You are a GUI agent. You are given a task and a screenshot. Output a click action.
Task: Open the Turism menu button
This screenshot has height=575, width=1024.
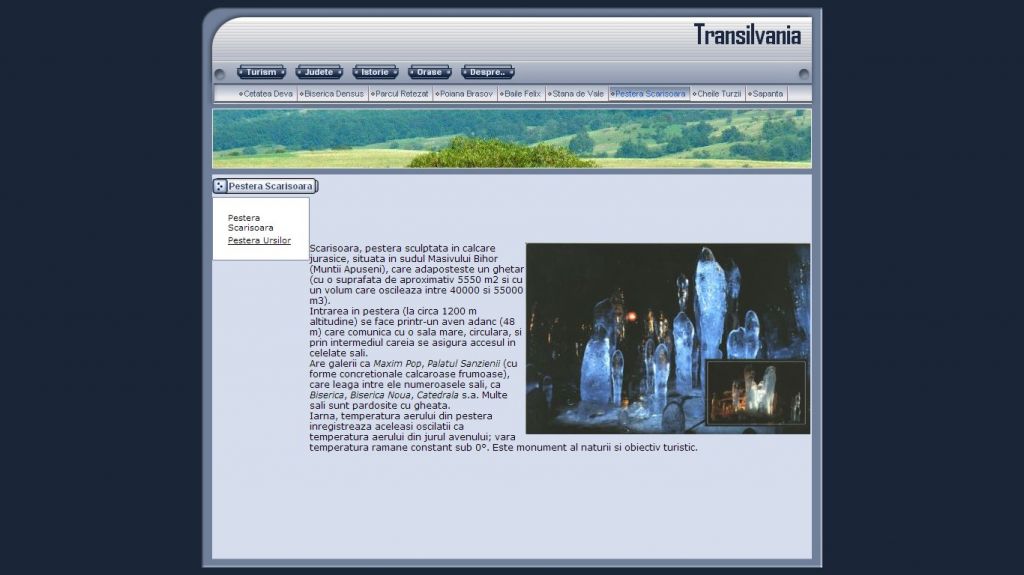261,72
